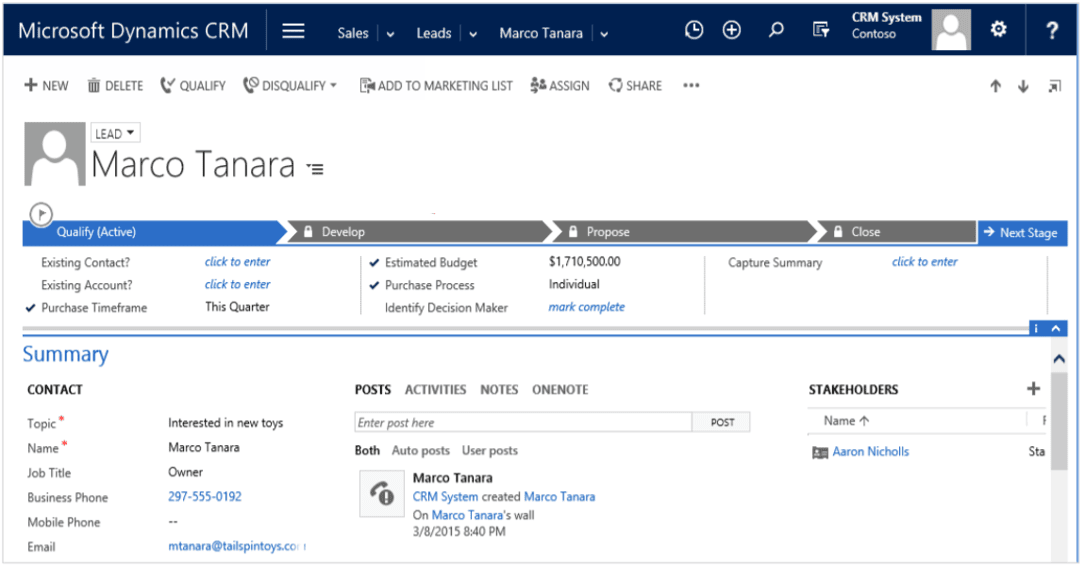Show Both post types

click(367, 450)
